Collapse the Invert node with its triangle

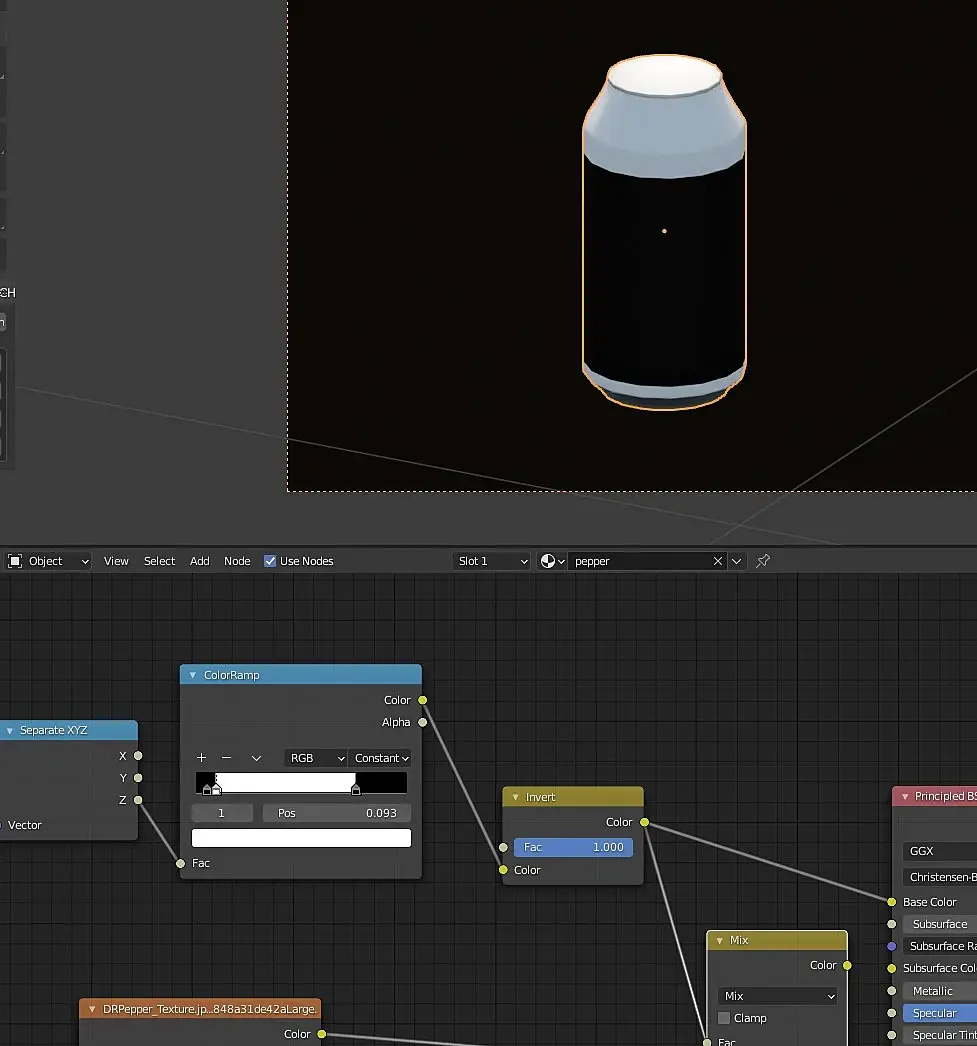pos(515,797)
